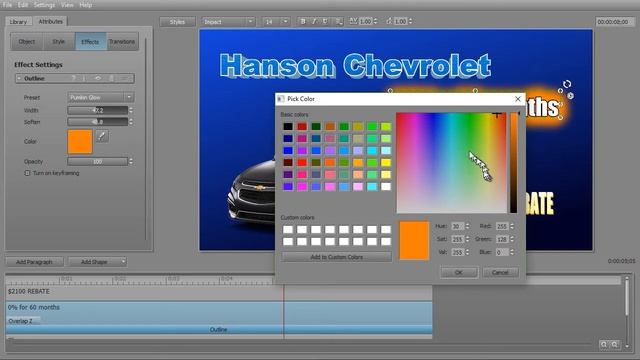The width and height of the screenshot is (640, 360).
Task: Select the first empty Custom colors slot
Action: point(288,229)
